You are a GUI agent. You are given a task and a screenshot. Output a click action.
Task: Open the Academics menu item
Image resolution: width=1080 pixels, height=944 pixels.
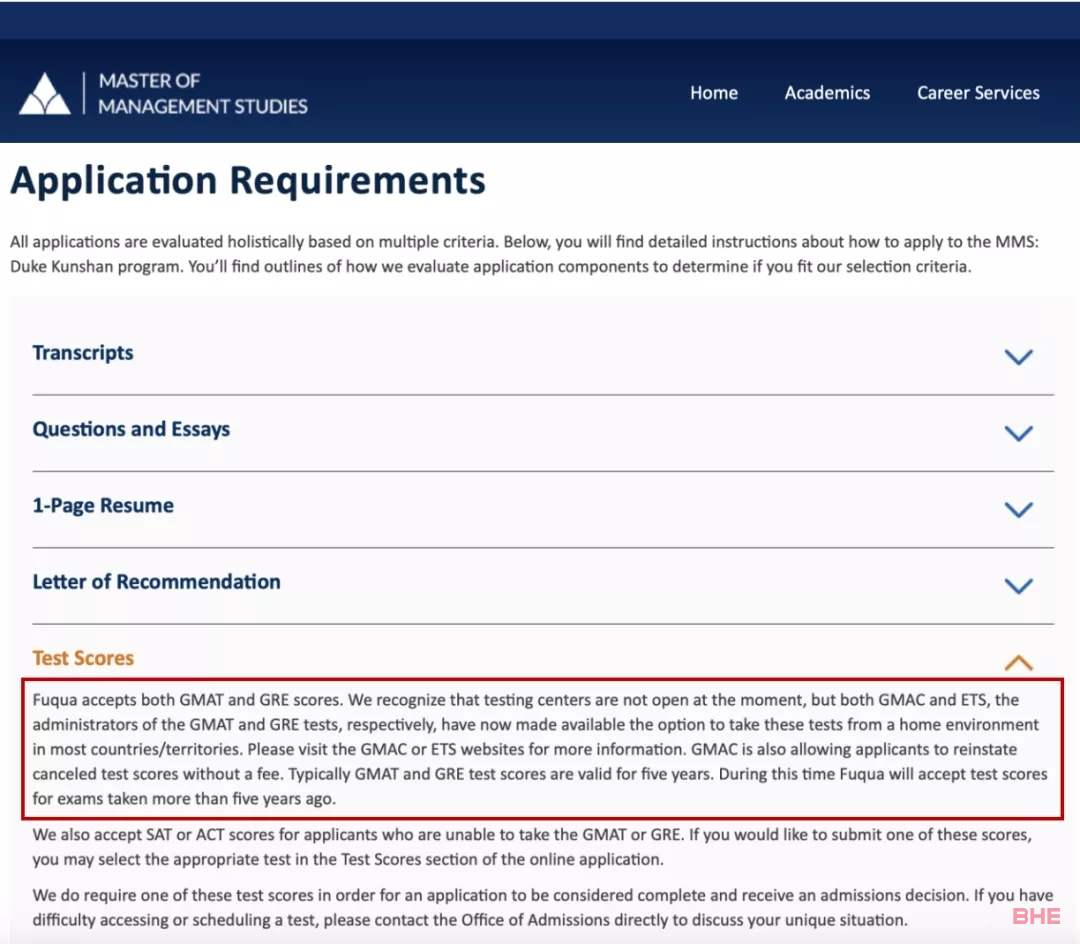coord(827,93)
